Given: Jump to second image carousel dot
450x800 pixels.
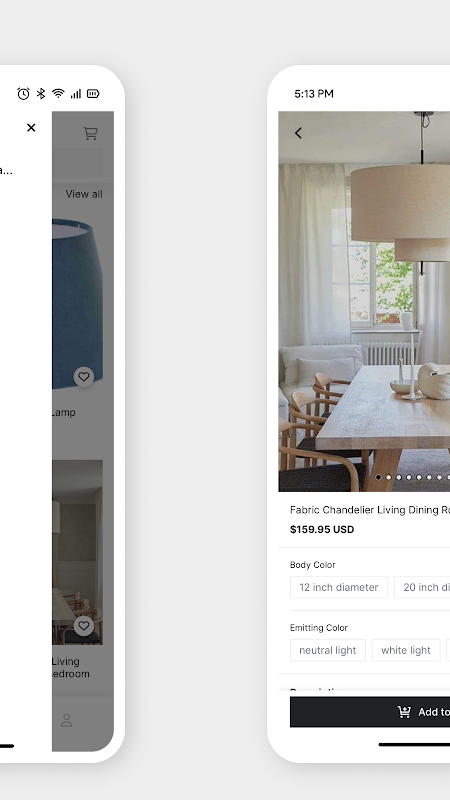Looking at the screenshot, I should pos(389,478).
